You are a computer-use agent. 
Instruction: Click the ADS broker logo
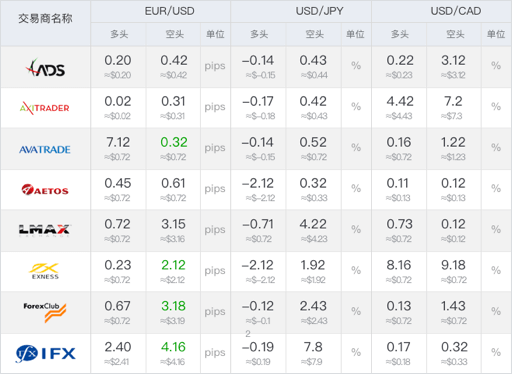coord(45,67)
